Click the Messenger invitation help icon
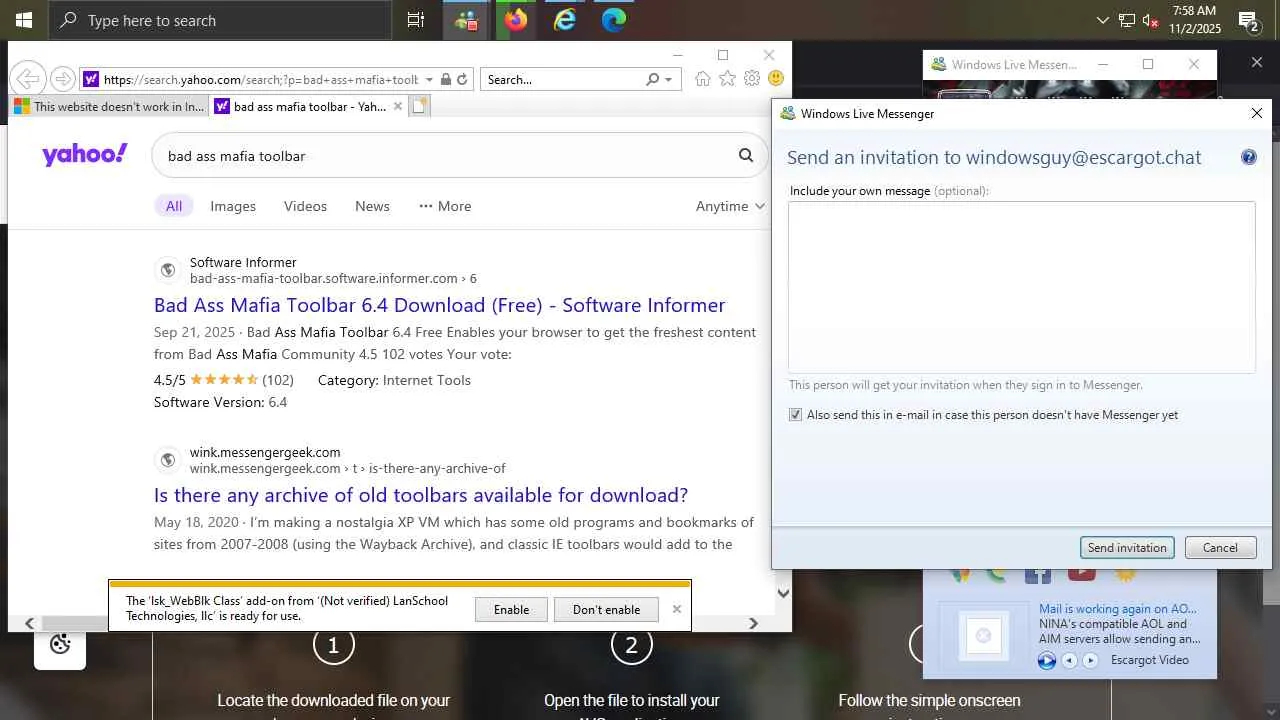This screenshot has width=1280, height=720. 1248,157
